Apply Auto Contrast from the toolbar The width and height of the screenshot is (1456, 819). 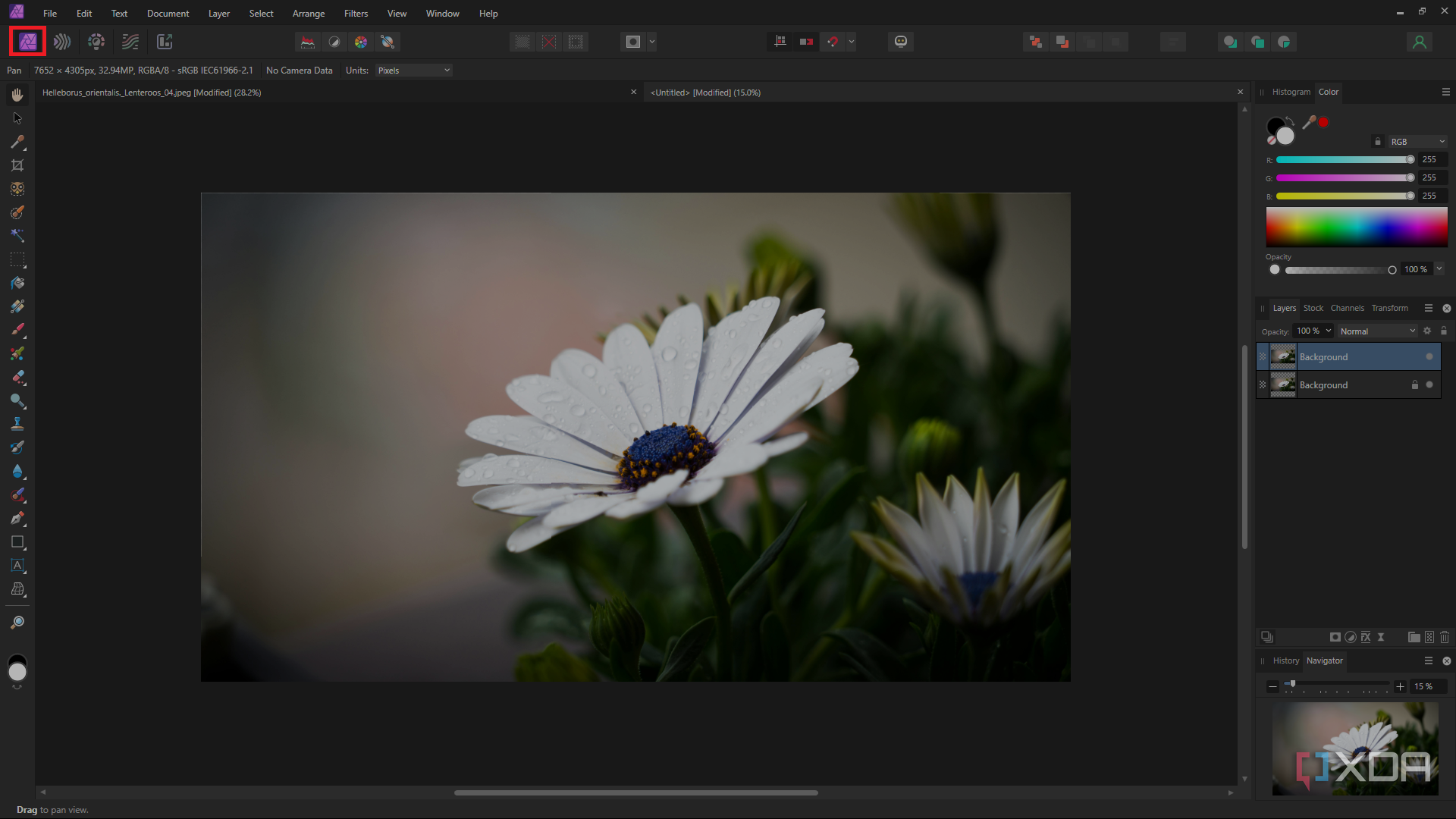[x=334, y=42]
